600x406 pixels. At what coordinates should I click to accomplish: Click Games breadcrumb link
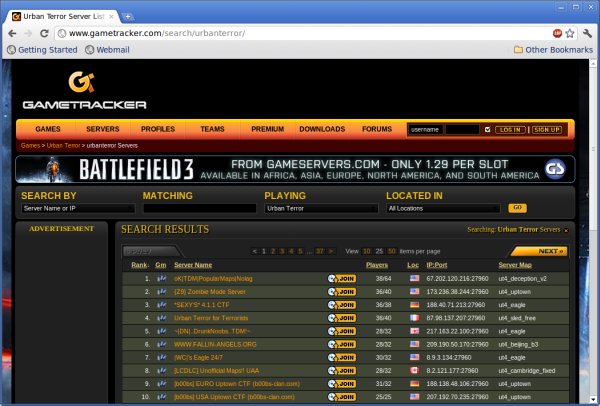[30, 145]
